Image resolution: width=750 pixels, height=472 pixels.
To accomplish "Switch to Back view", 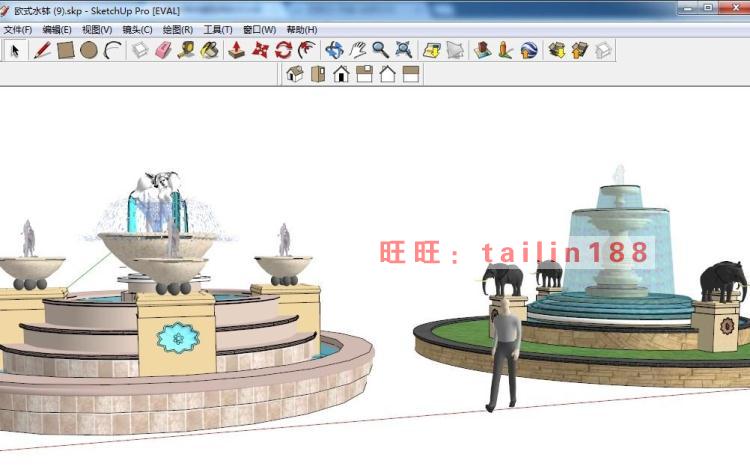I will coord(387,74).
